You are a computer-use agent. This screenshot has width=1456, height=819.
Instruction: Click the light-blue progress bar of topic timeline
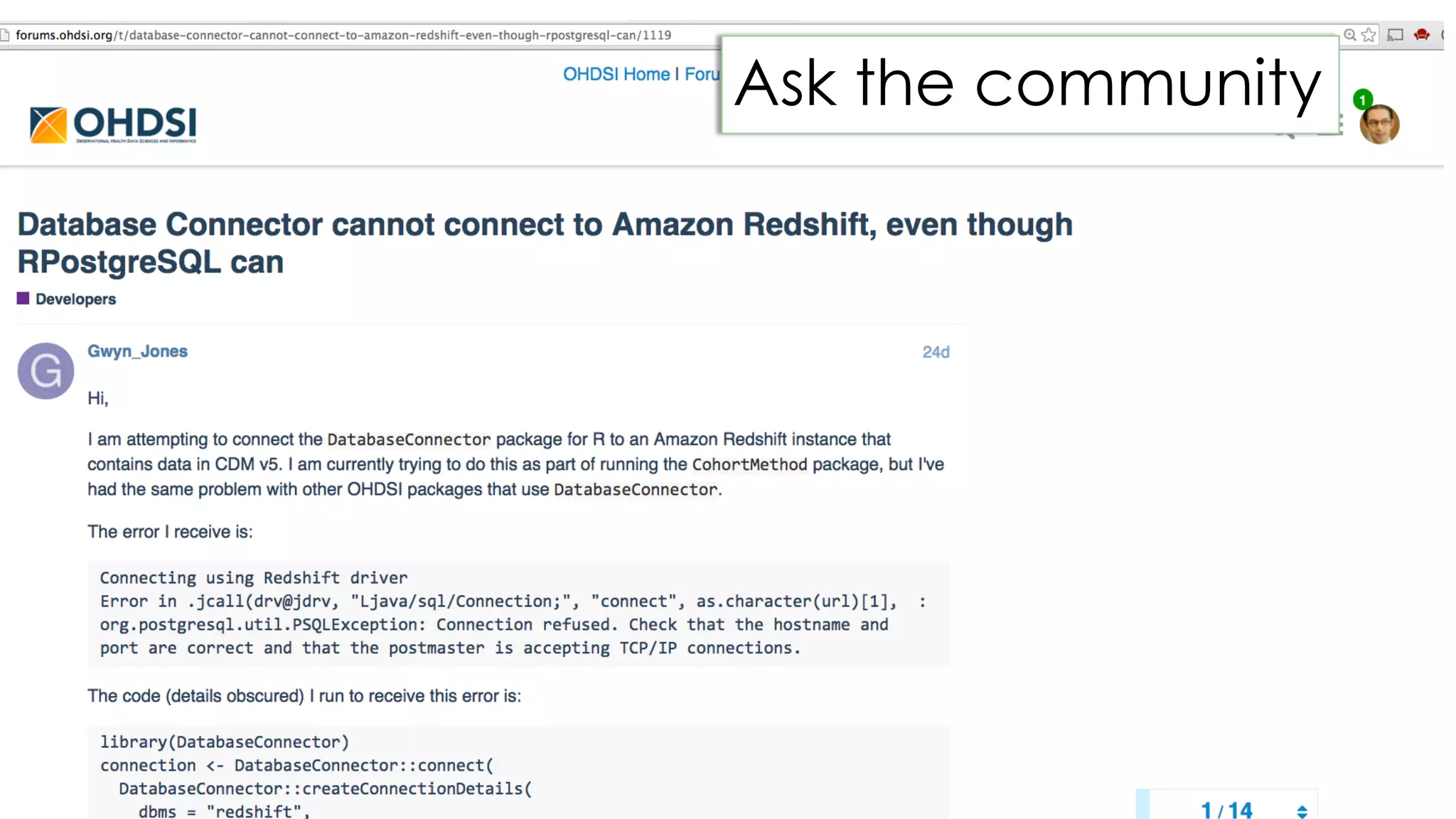pos(1142,805)
